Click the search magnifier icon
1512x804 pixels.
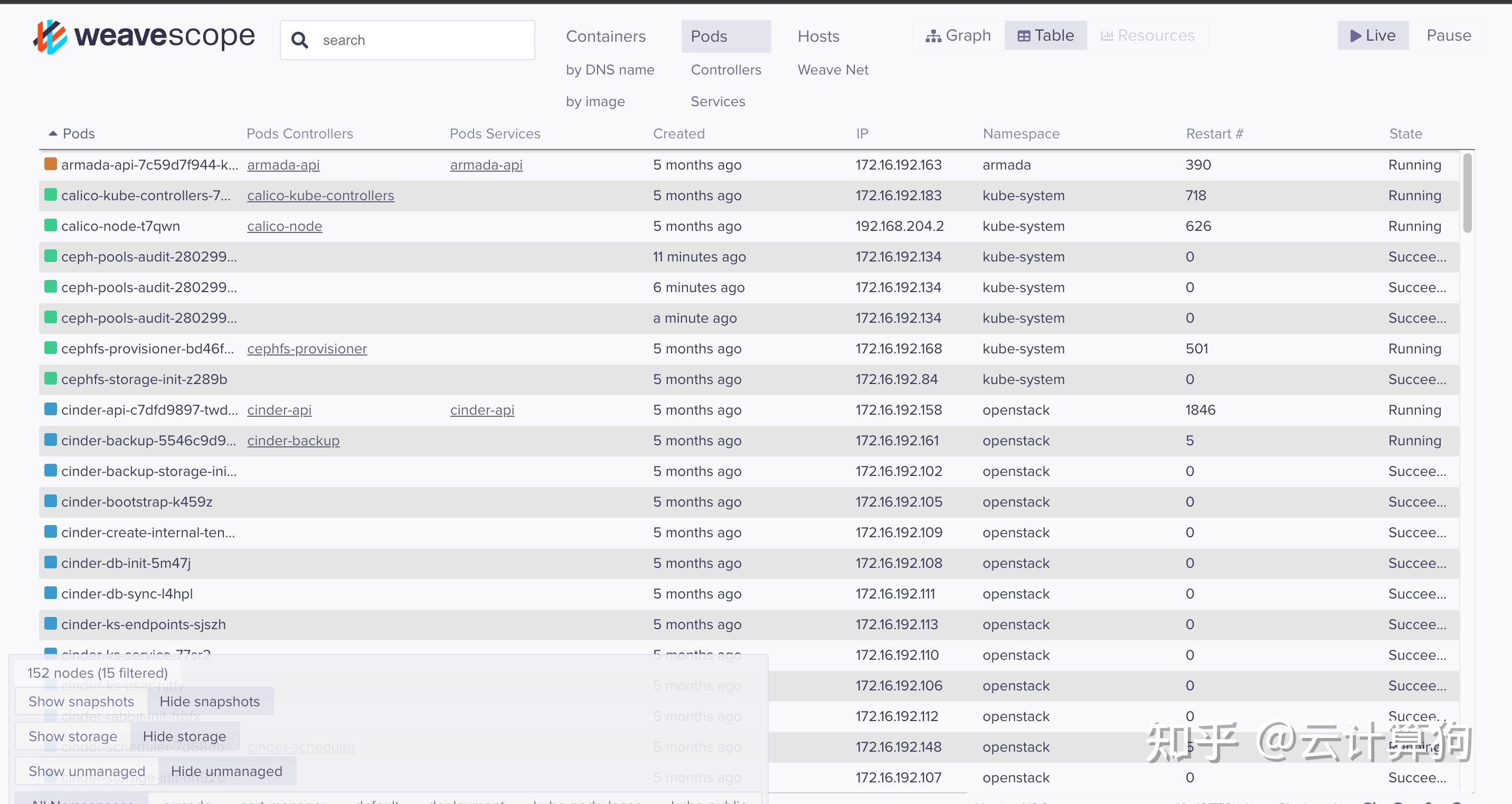[x=299, y=40]
